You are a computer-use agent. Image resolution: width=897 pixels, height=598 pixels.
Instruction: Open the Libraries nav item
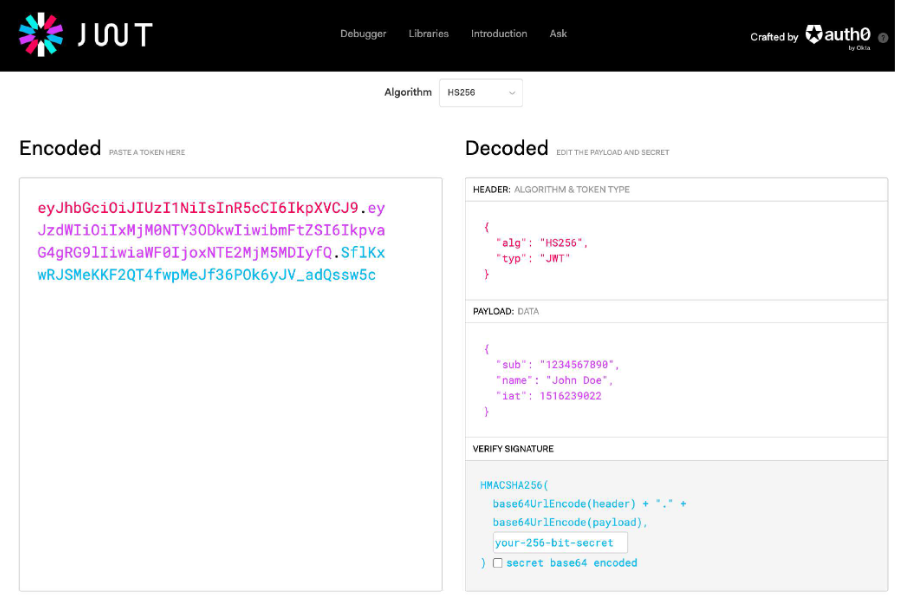428,34
